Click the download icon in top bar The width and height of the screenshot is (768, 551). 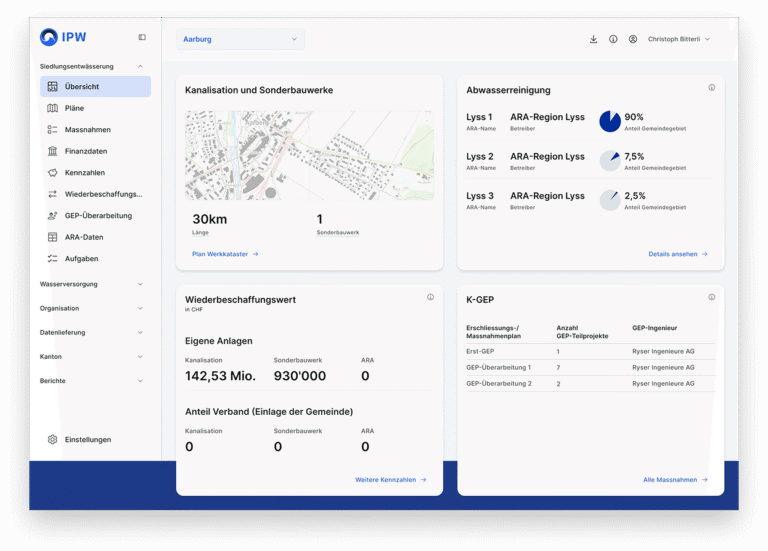click(x=593, y=39)
